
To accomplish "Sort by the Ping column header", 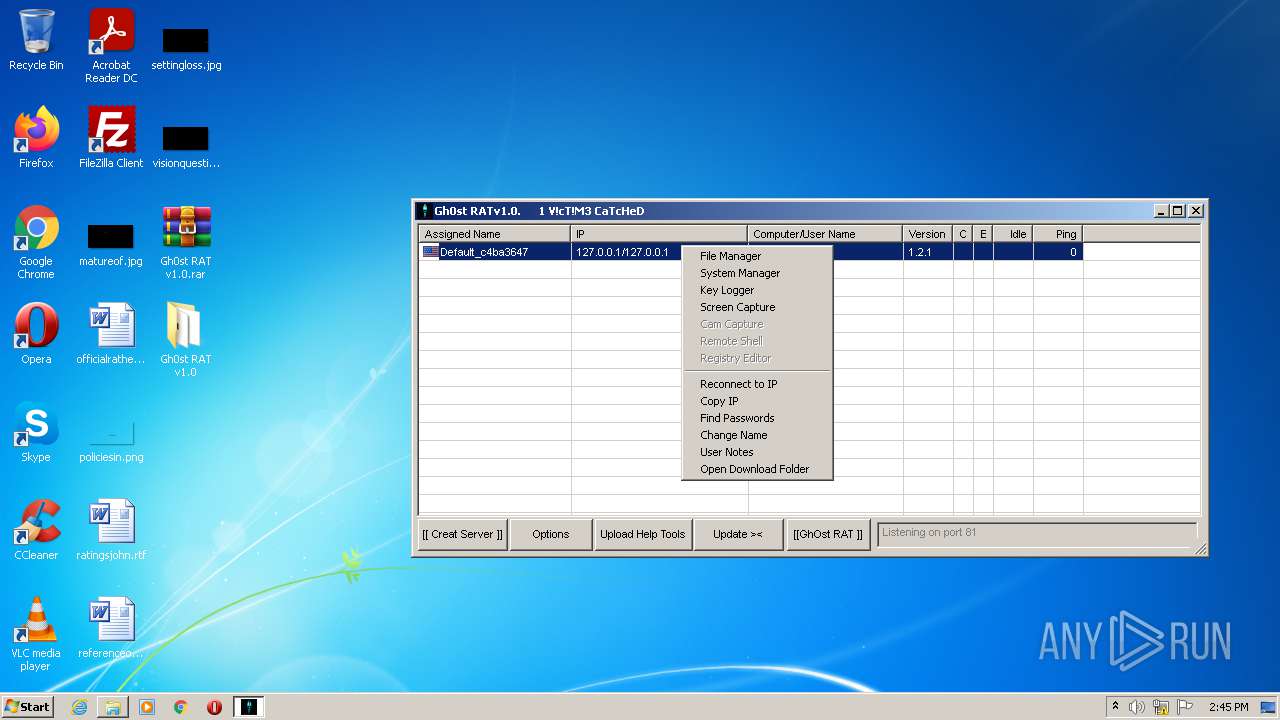I will point(1058,234).
